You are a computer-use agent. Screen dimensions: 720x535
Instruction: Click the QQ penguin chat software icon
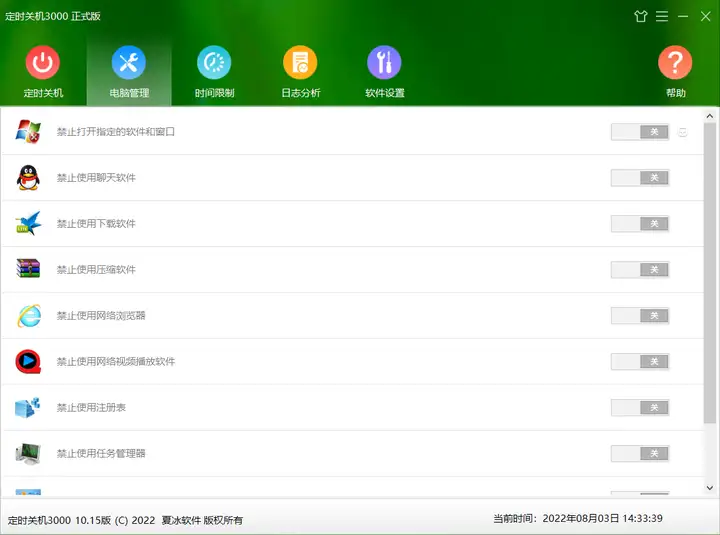pos(28,178)
